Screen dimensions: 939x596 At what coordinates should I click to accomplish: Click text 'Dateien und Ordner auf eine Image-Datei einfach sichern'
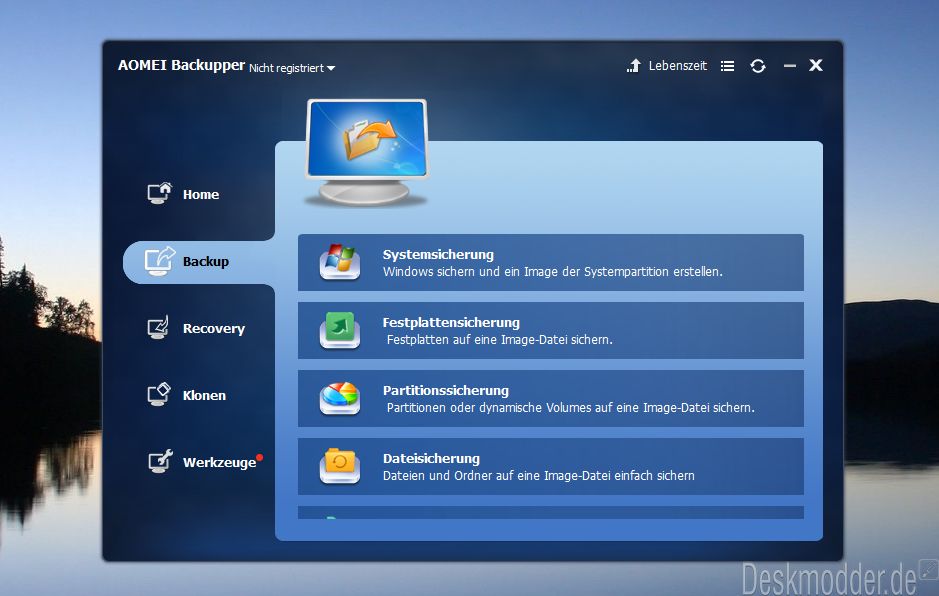[x=538, y=476]
